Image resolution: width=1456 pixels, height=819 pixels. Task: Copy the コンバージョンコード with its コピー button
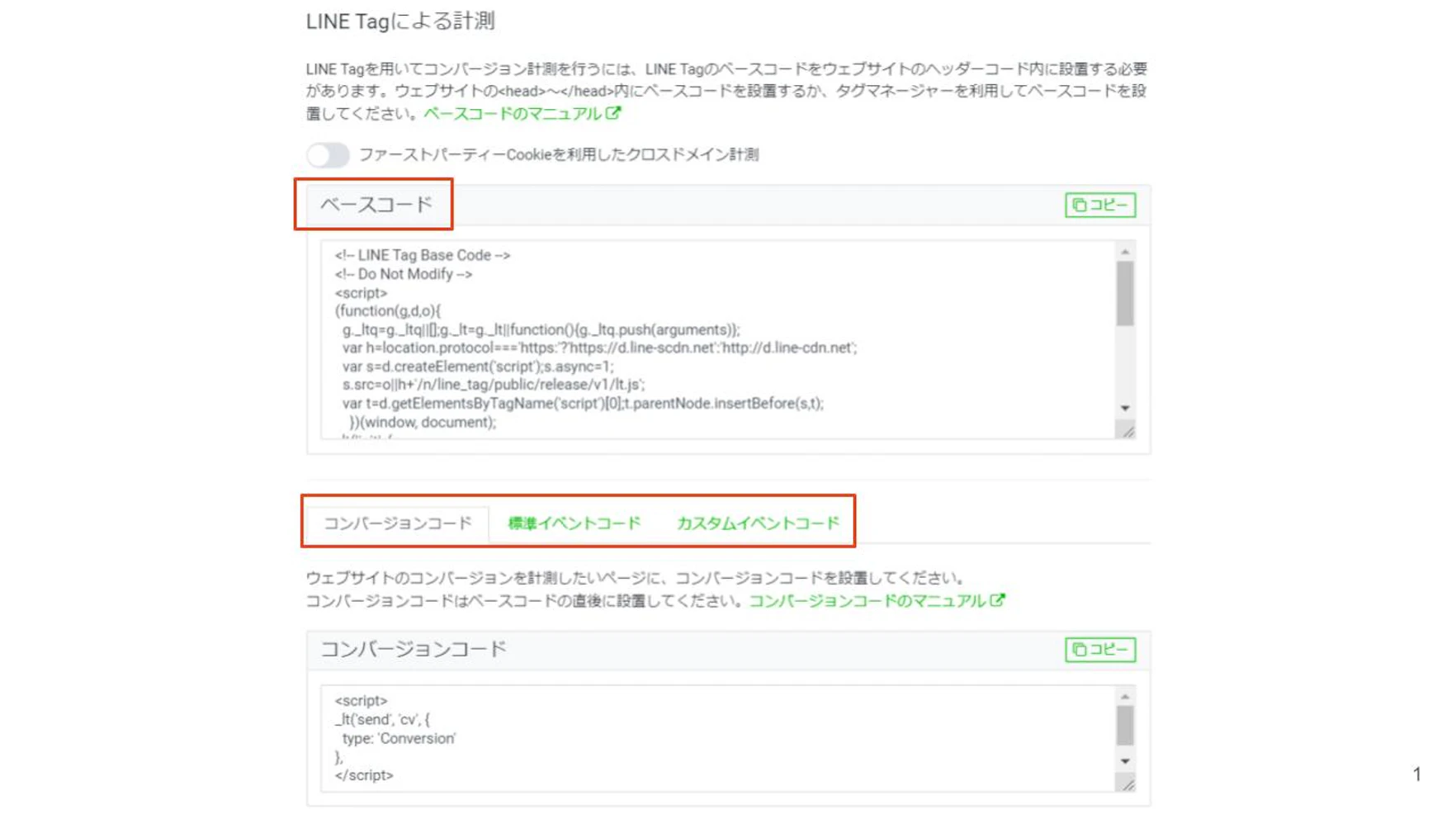pyautogui.click(x=1100, y=650)
